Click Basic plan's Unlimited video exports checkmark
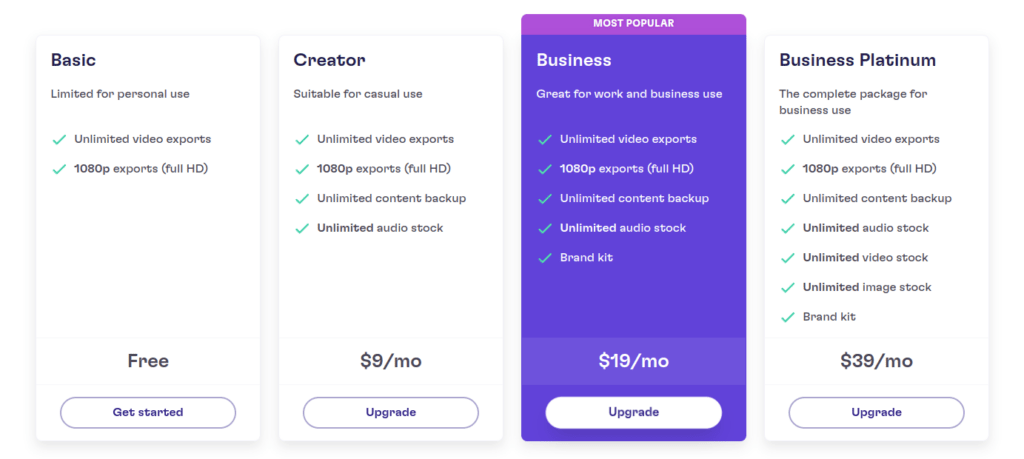 pyautogui.click(x=59, y=140)
